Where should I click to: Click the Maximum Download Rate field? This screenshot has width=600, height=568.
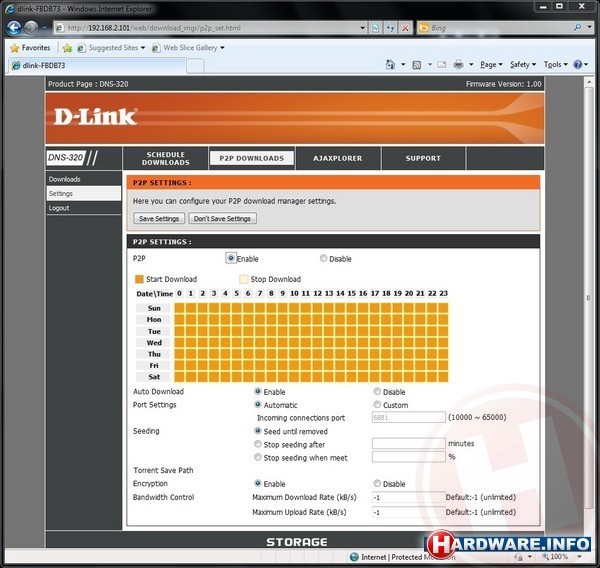(x=408, y=497)
